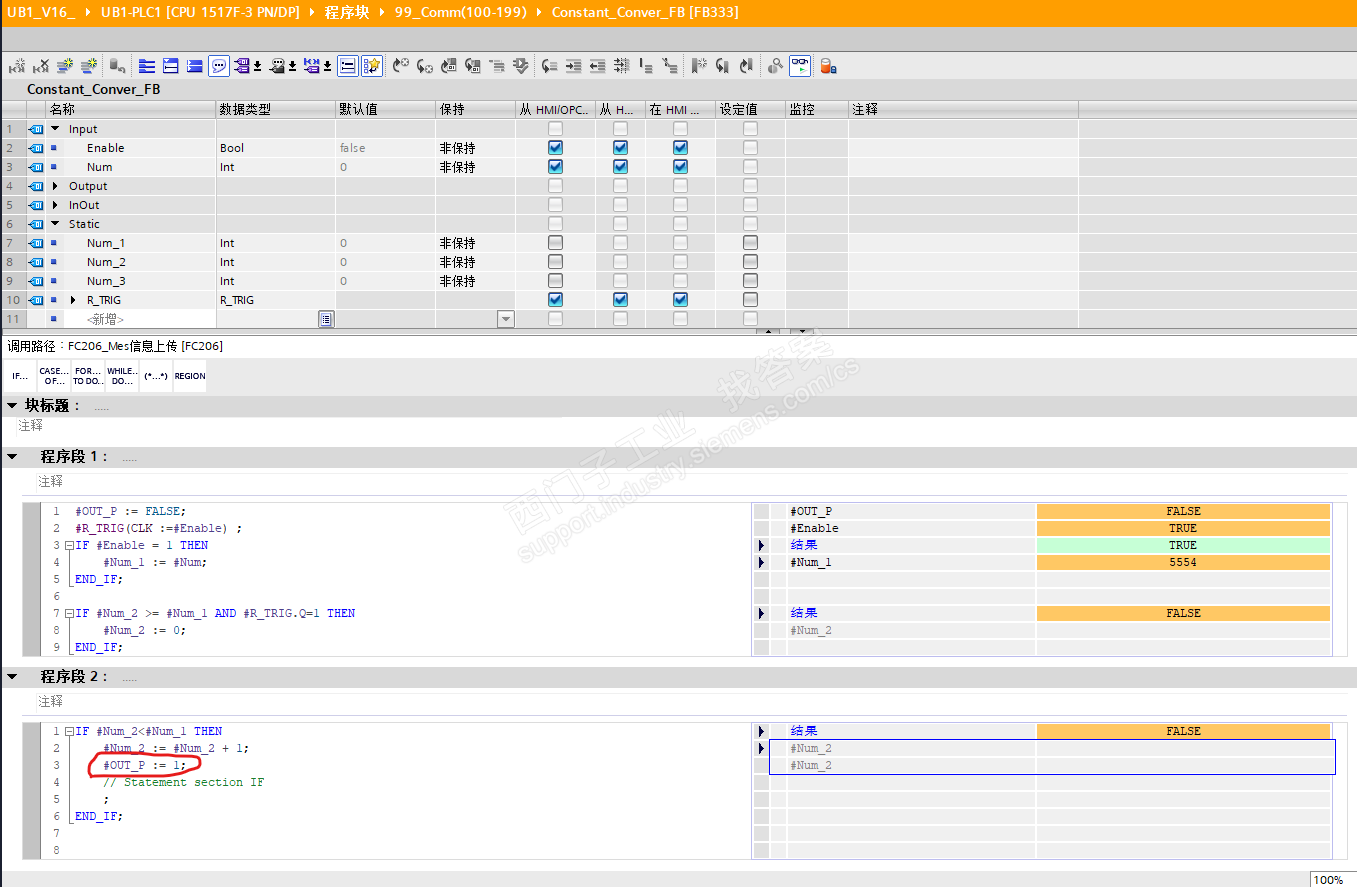This screenshot has width=1357, height=887.
Task: Click the indent text toolbar icon
Action: (573, 66)
